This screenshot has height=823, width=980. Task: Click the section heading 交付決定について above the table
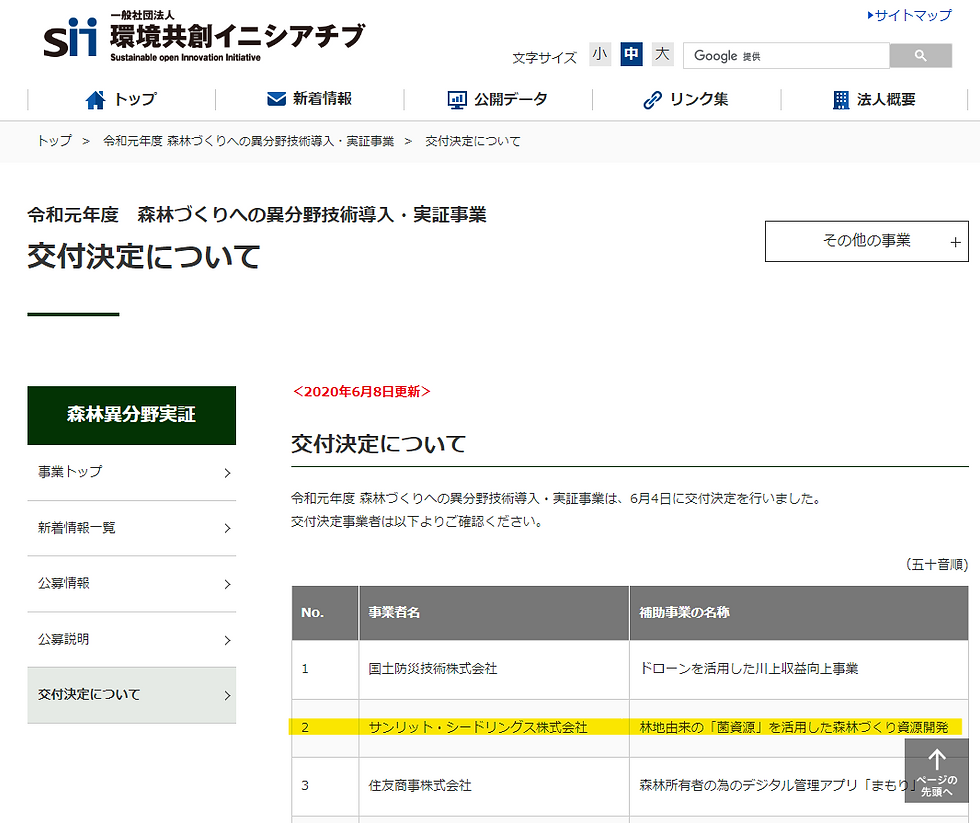pyautogui.click(x=379, y=444)
